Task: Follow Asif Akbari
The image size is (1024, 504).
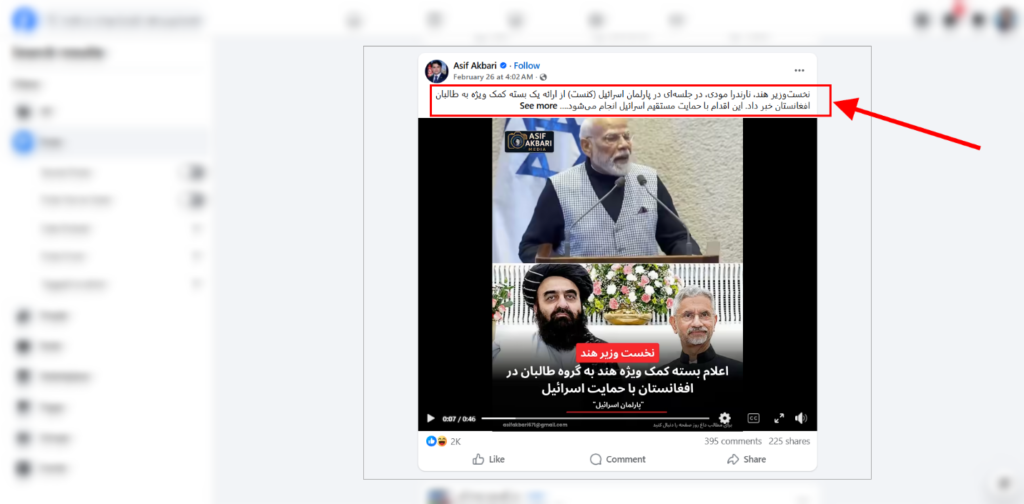Action: 526,65
